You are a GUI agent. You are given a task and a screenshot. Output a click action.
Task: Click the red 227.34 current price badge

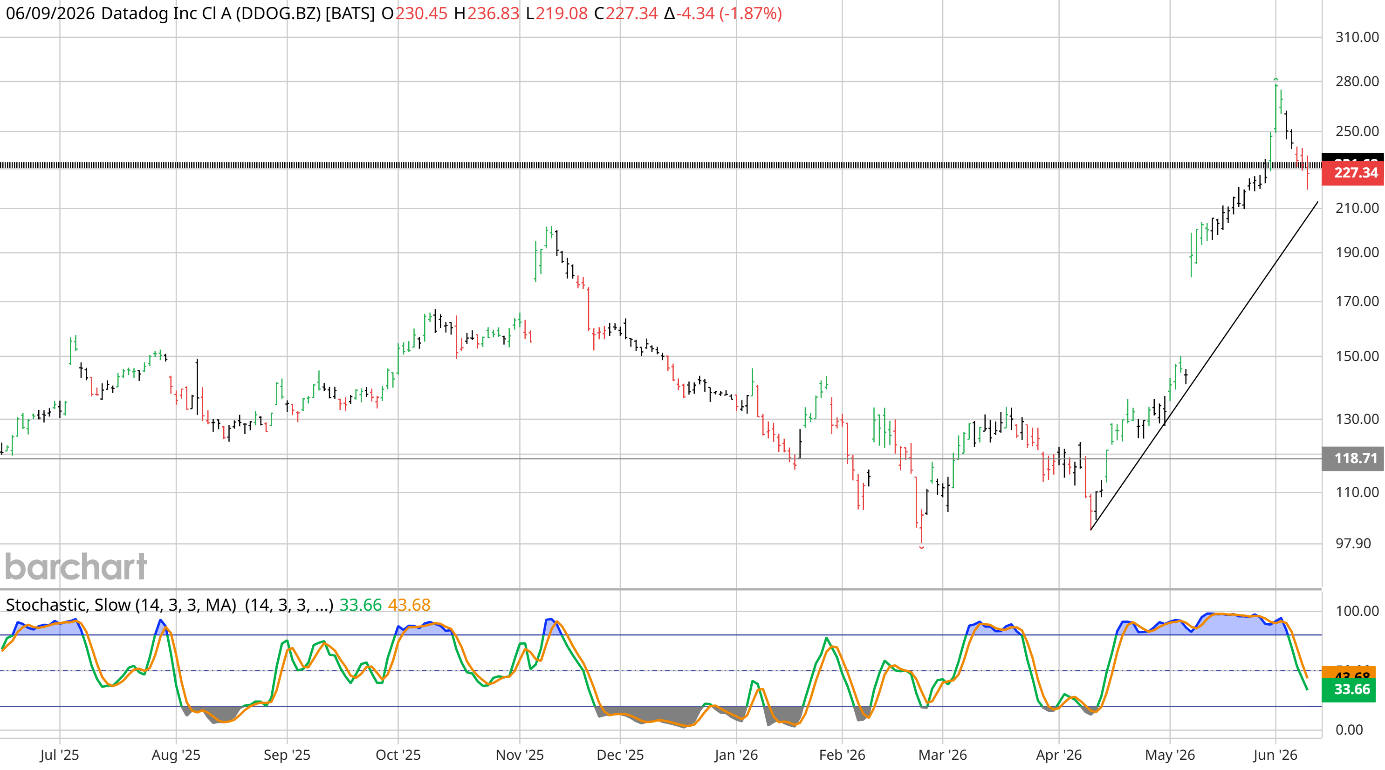[1353, 173]
